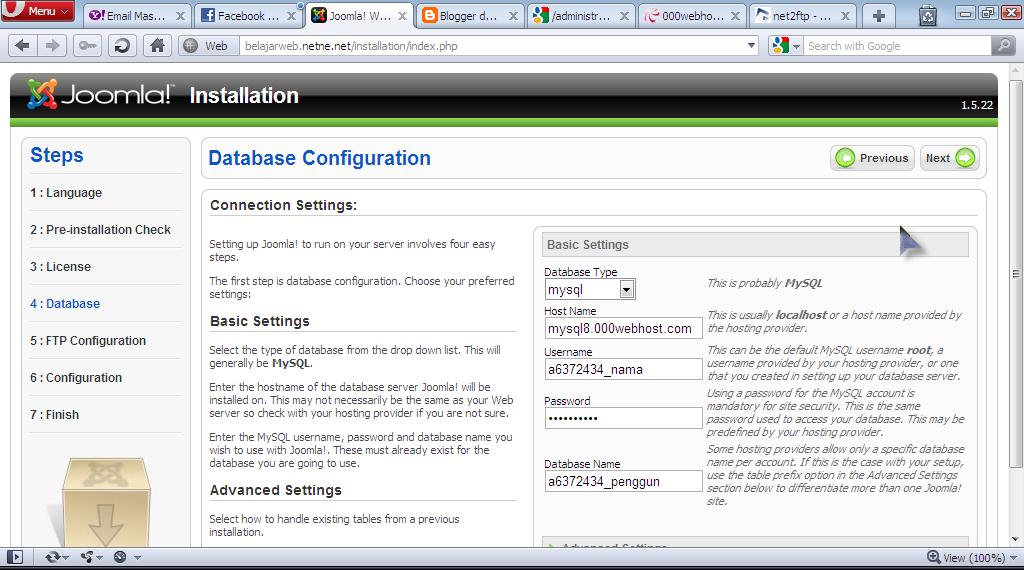This screenshot has height=570, width=1024.
Task: Close the Joomla! W... tab
Action: (402, 16)
